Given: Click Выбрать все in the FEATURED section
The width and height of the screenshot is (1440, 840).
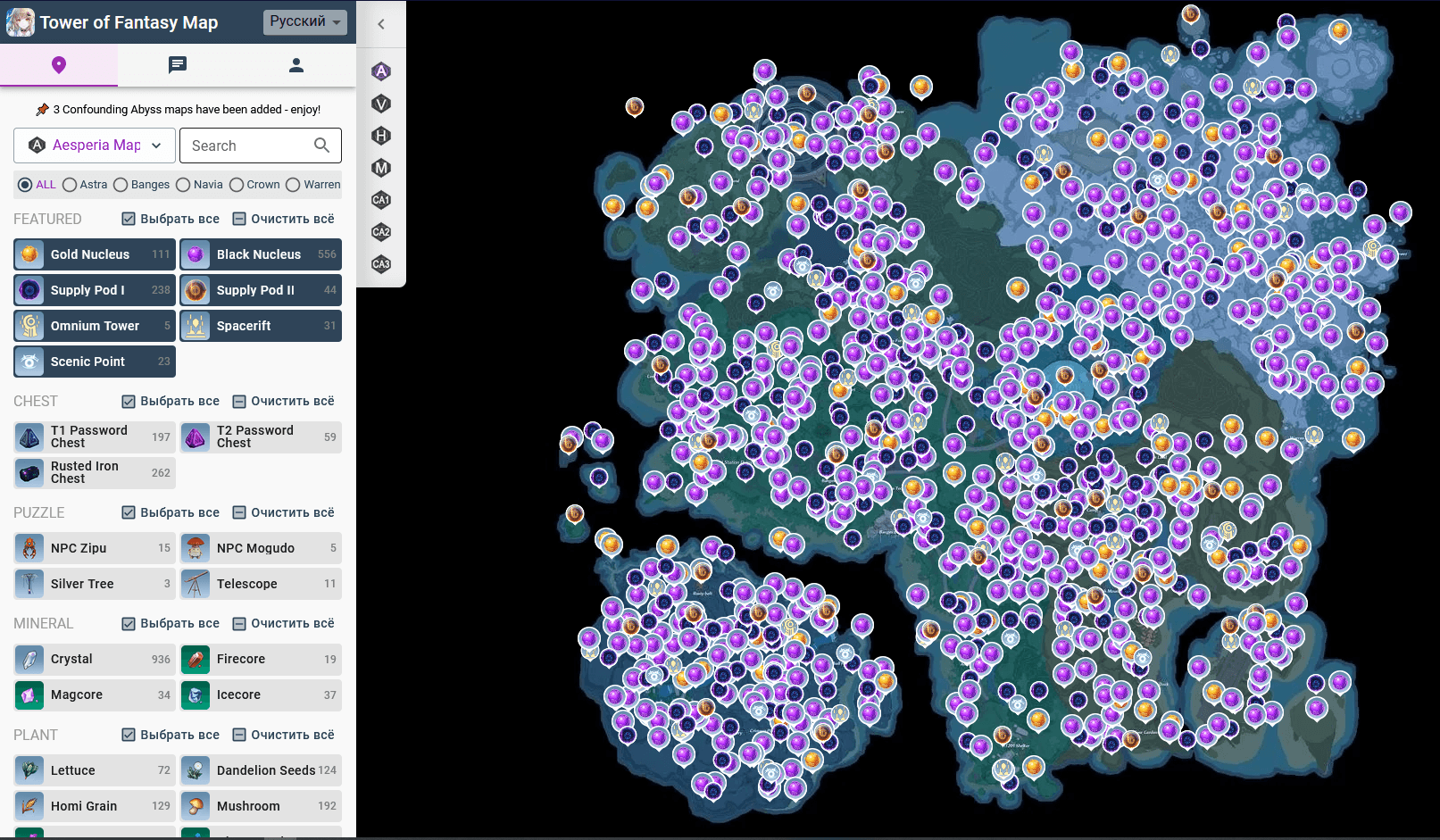Looking at the screenshot, I should pos(171,219).
